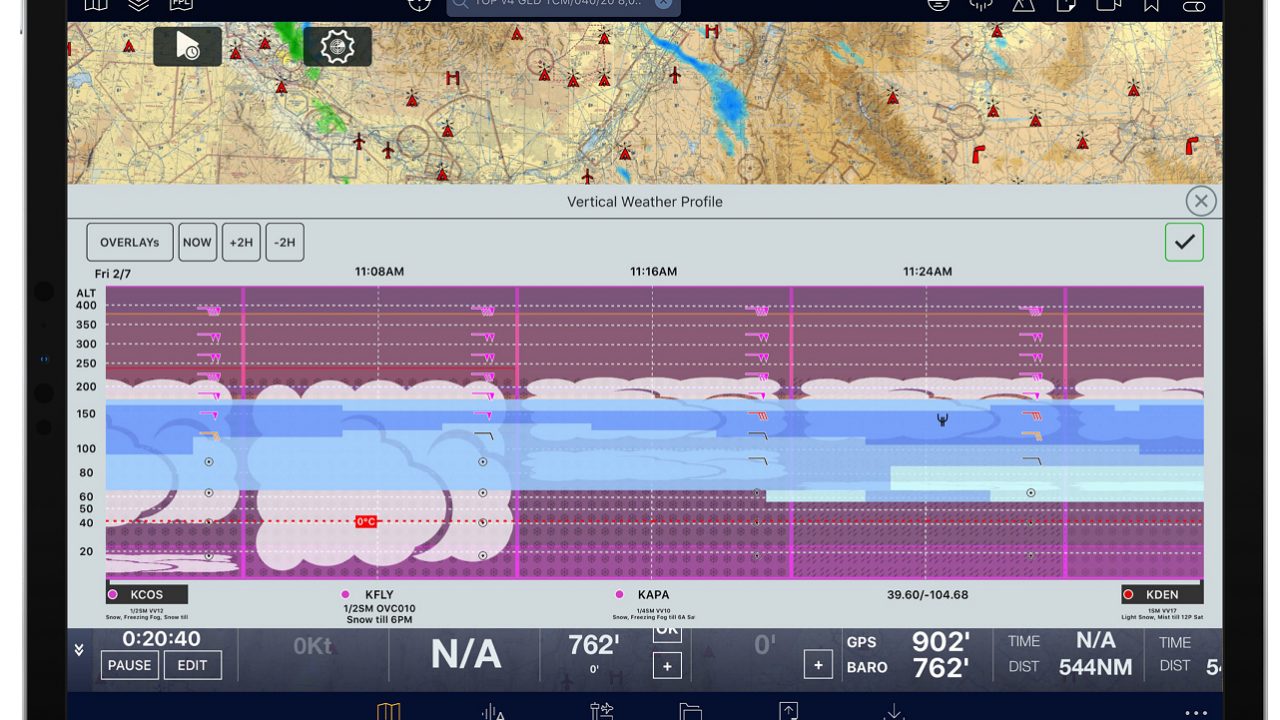This screenshot has height=720, width=1280.
Task: Advance the forecast with the +2H button
Action: [241, 241]
